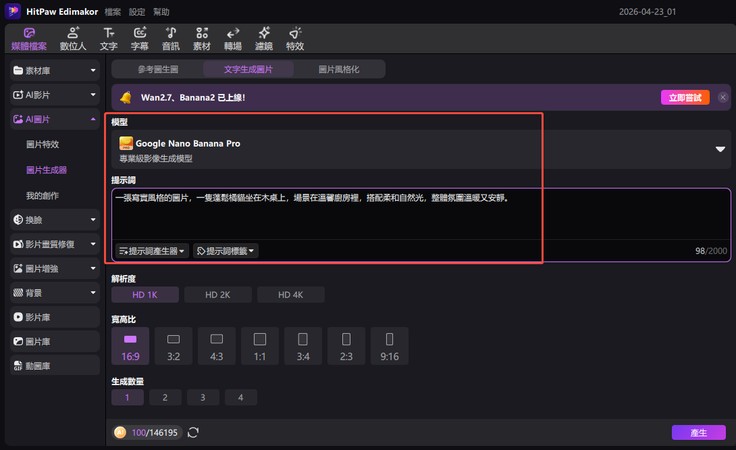Open the 素材 elements tool
The height and width of the screenshot is (450, 736).
pos(202,39)
